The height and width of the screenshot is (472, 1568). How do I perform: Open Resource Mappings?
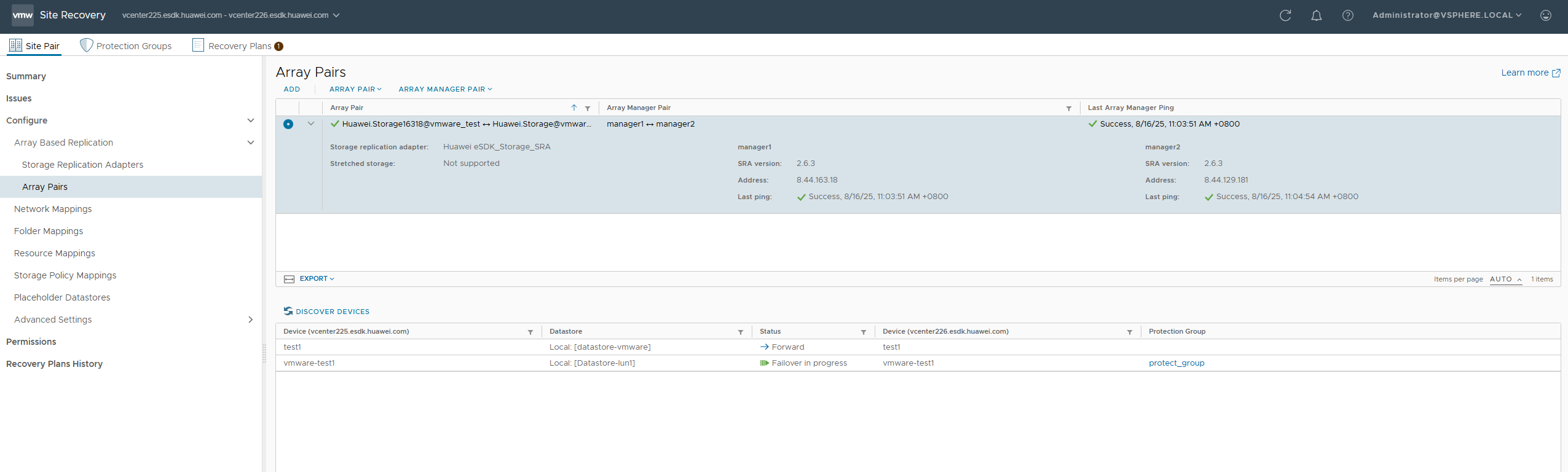click(55, 253)
